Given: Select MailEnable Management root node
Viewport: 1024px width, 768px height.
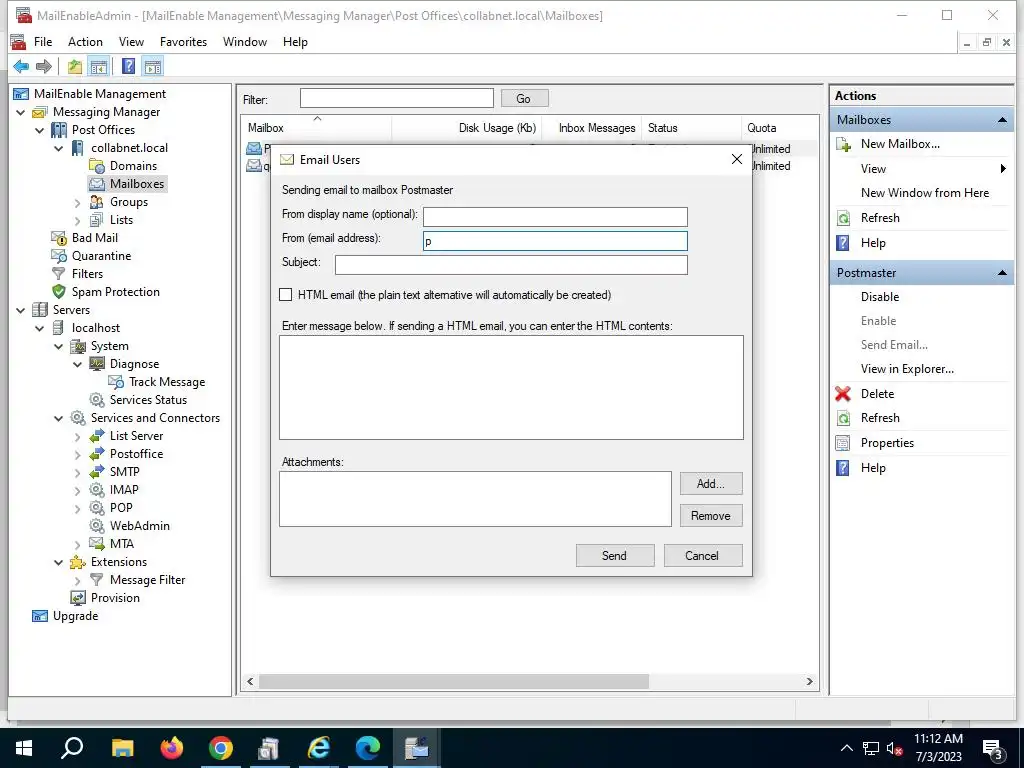Looking at the screenshot, I should click(99, 94).
